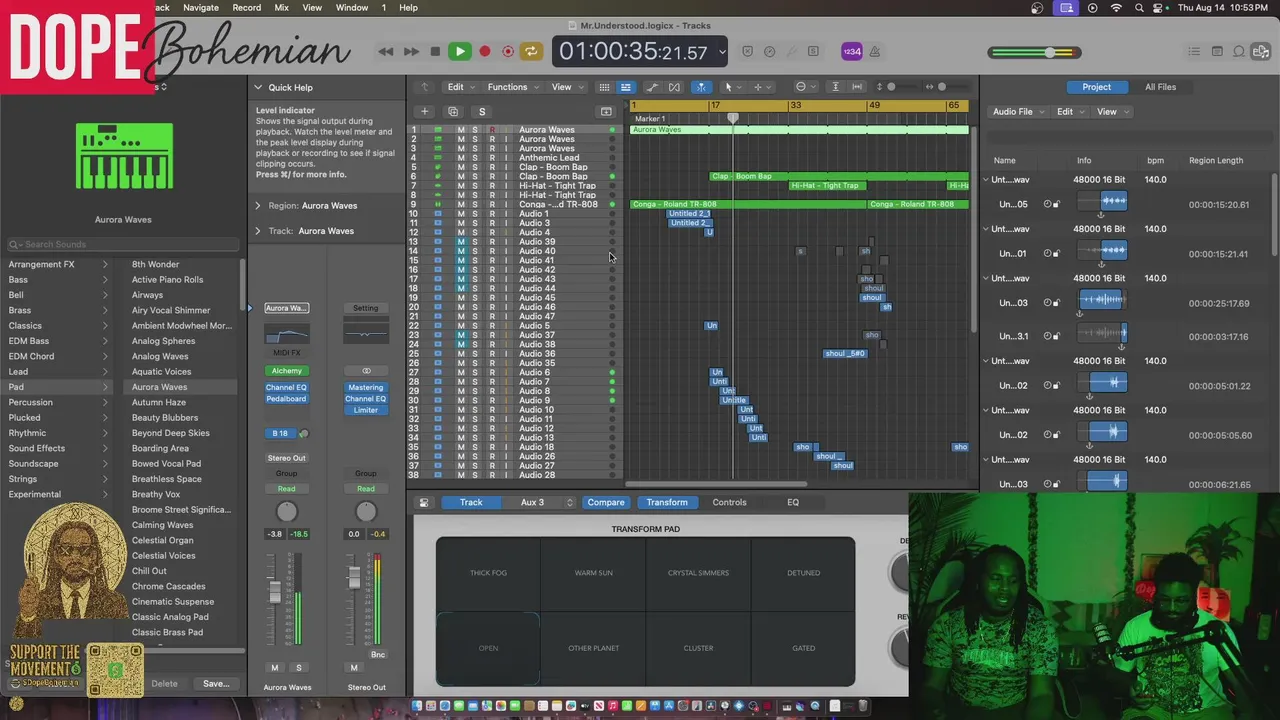Screen dimensions: 1280x720
Task: Click the Compare button in Smart Controls
Action: 606,503
